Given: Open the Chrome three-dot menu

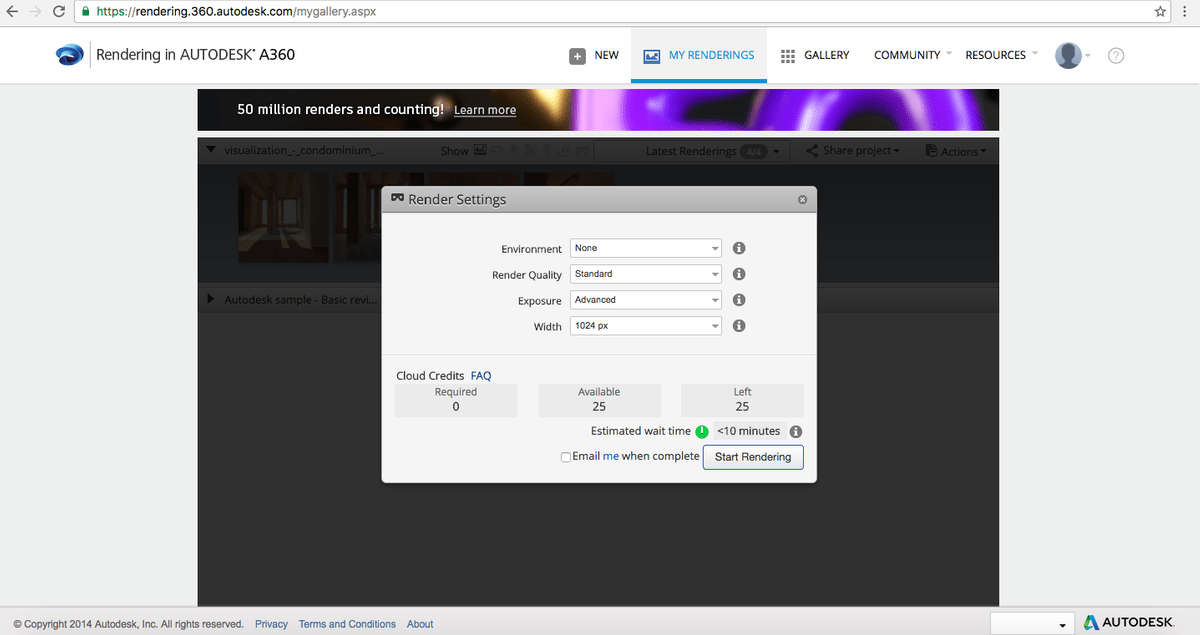Looking at the screenshot, I should (x=1186, y=12).
